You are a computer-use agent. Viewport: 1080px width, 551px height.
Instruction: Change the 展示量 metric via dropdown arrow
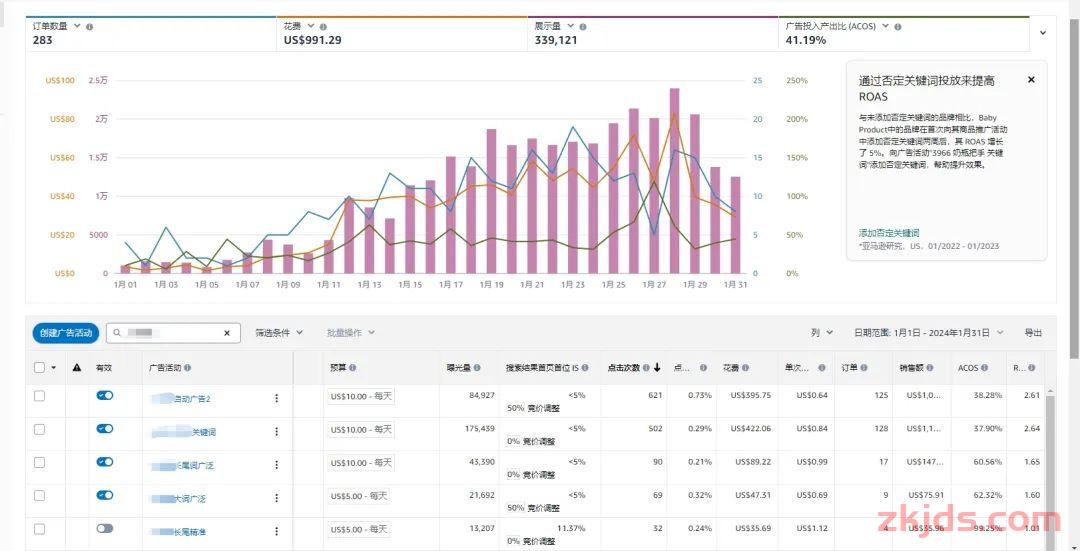click(570, 25)
